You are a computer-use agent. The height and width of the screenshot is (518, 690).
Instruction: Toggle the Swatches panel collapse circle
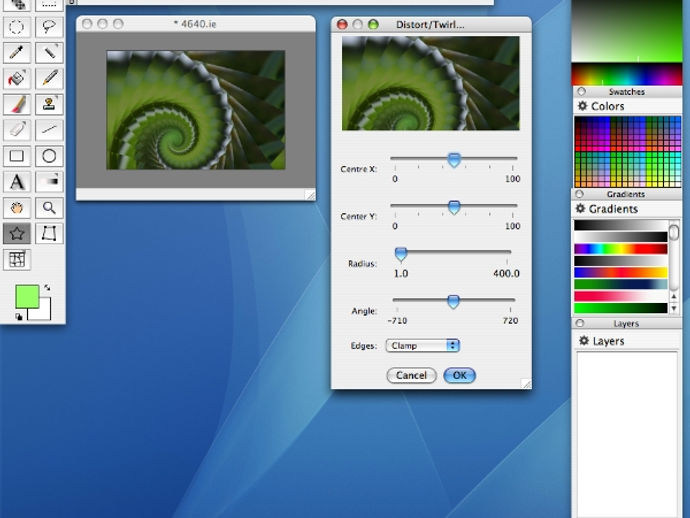[582, 92]
